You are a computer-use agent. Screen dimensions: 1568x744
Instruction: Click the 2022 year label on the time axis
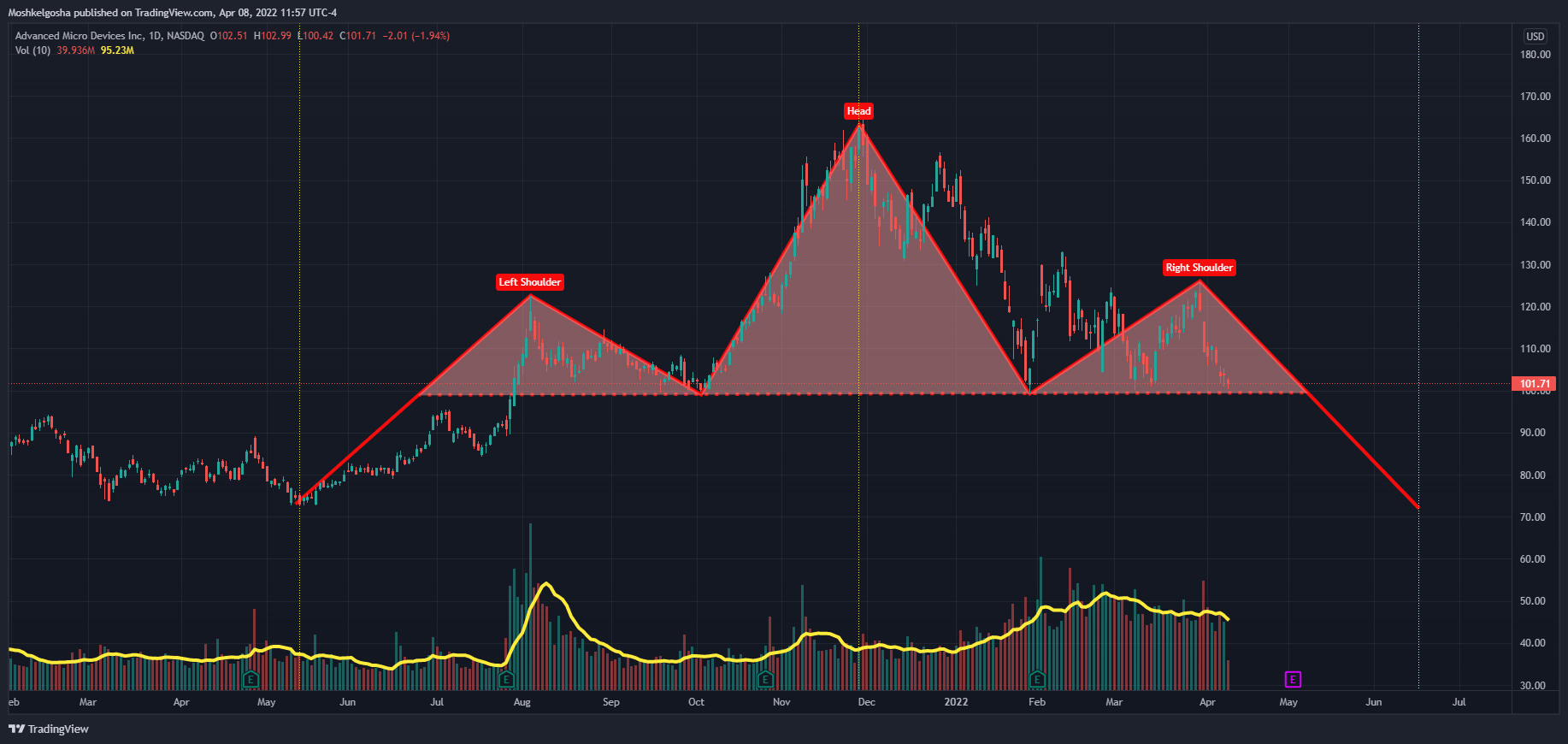coord(956,702)
